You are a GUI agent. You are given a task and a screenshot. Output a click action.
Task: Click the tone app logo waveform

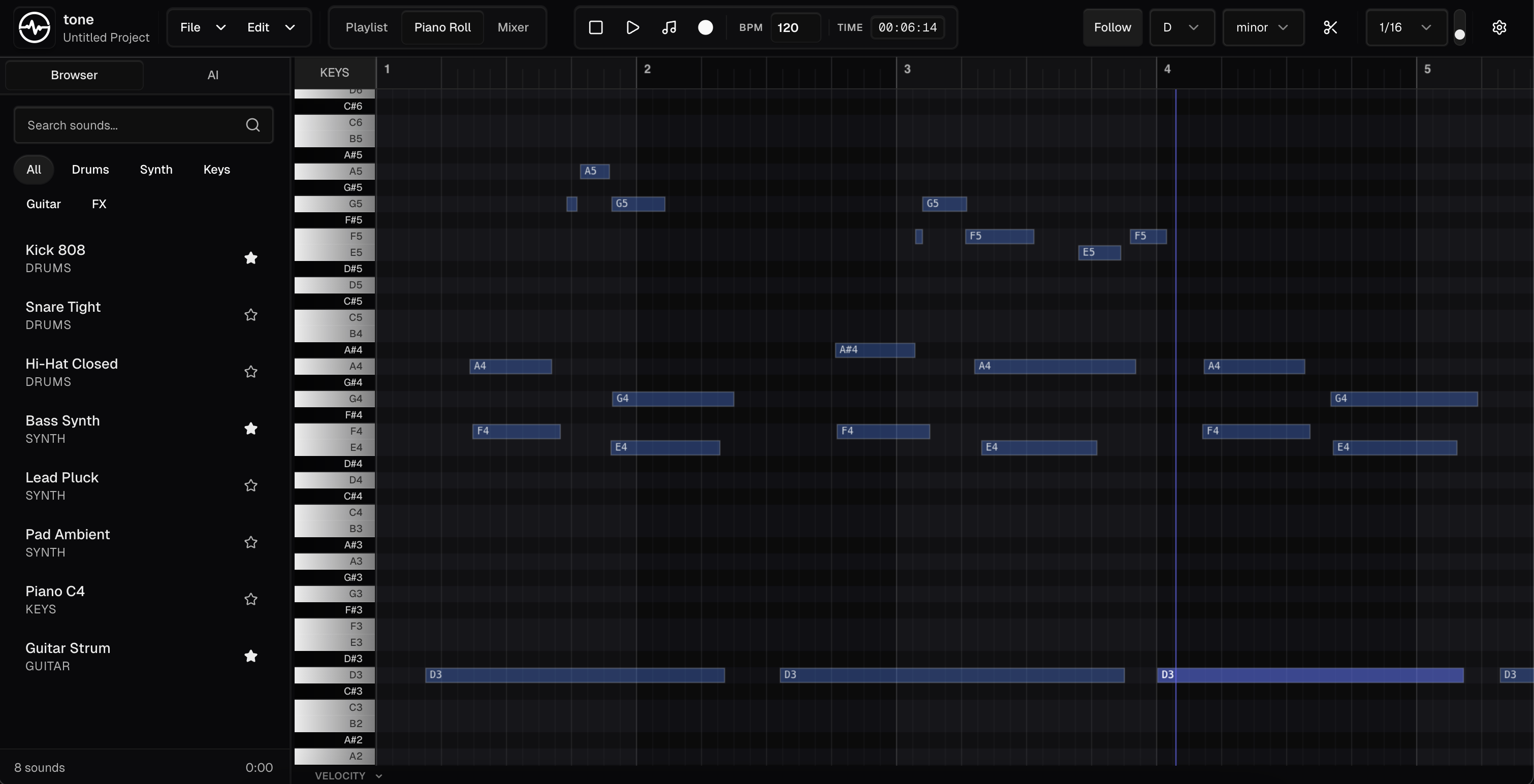(34, 27)
